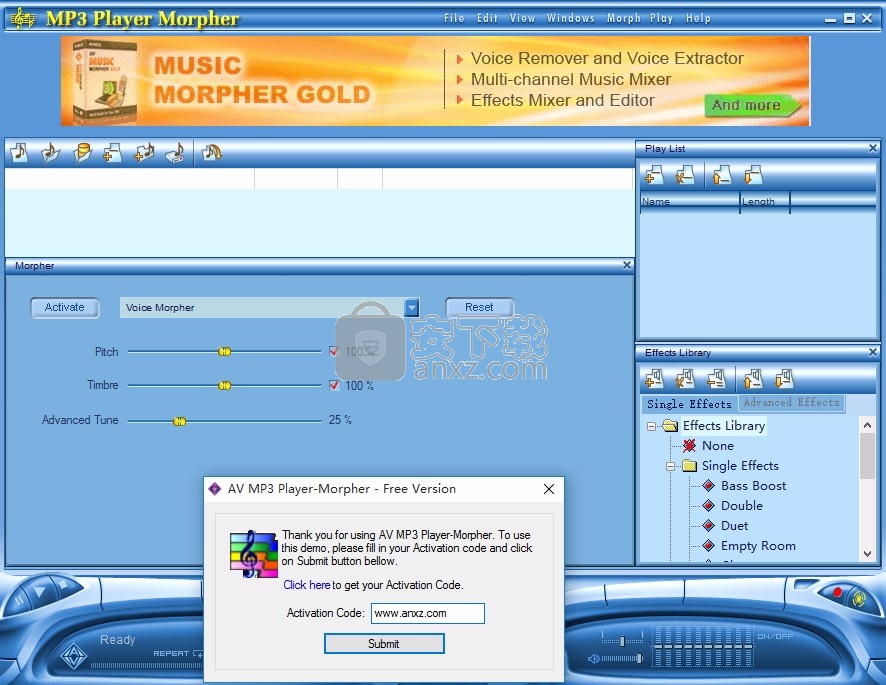Viewport: 886px width, 685px height.
Task: Open the File menu
Action: coord(454,18)
